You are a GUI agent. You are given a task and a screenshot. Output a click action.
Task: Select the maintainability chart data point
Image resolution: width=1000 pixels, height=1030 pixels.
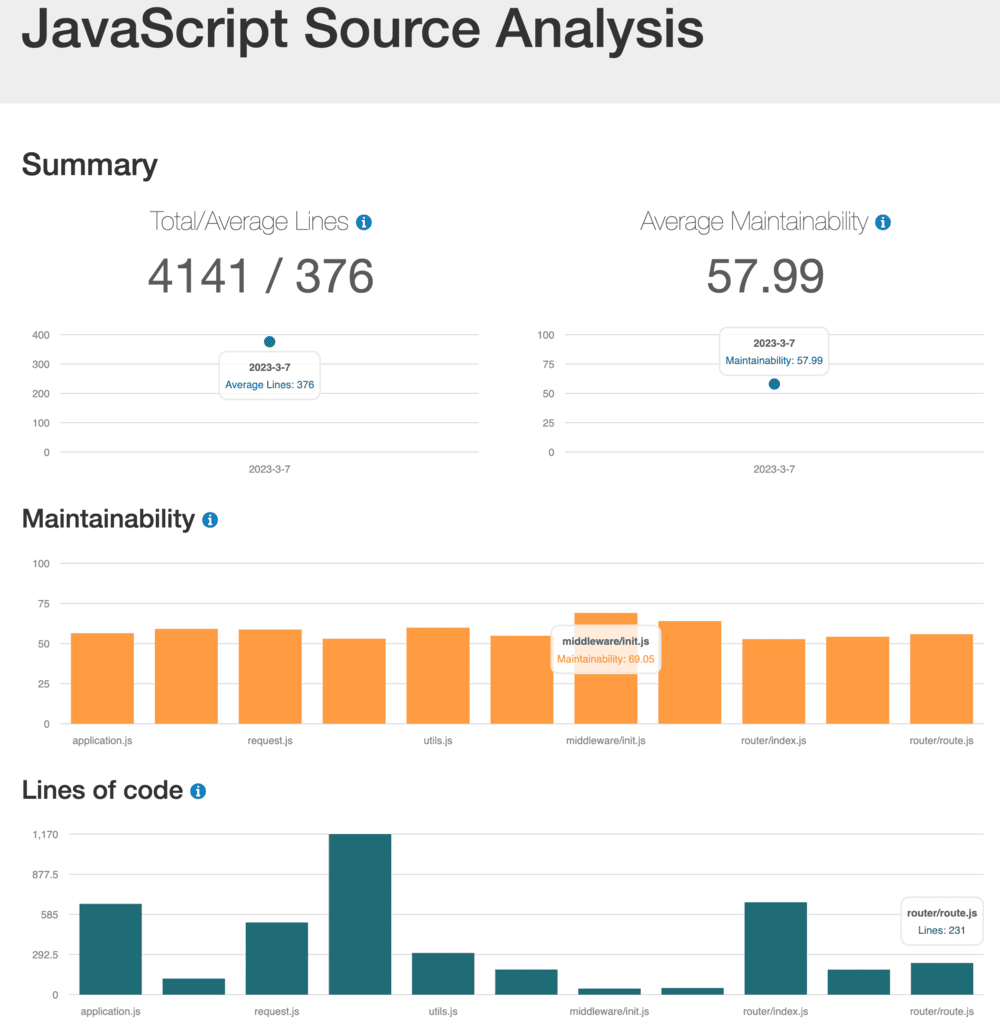click(x=774, y=384)
